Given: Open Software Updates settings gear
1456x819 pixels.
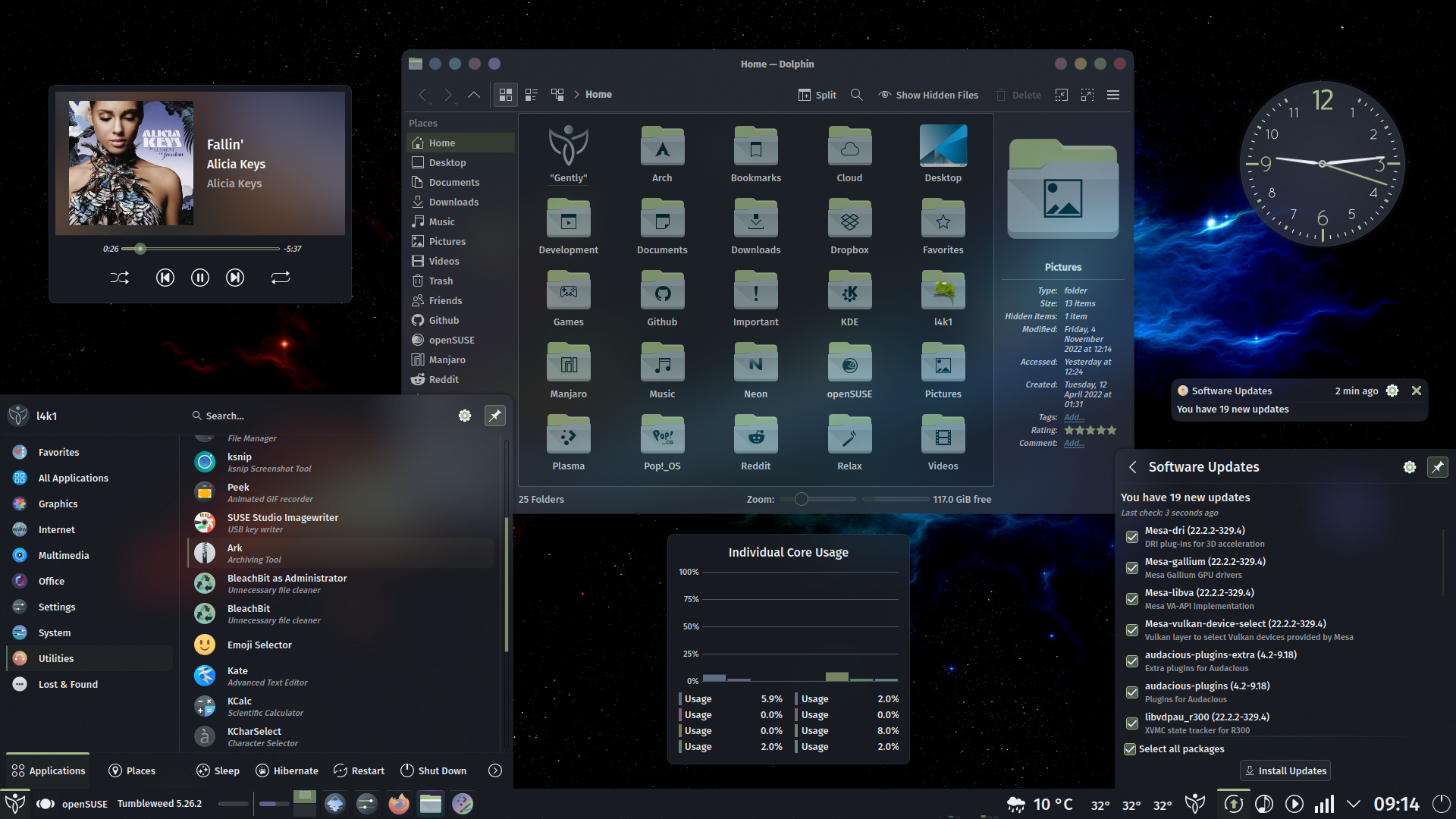Looking at the screenshot, I should click(1410, 467).
